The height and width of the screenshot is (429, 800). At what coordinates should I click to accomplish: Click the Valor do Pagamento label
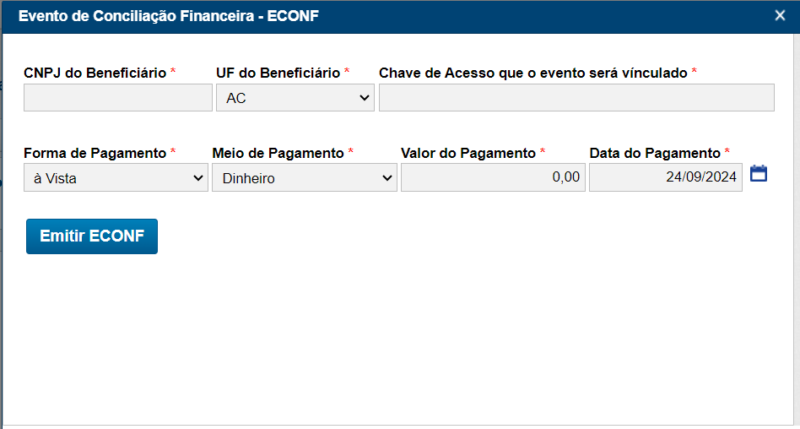click(468, 153)
